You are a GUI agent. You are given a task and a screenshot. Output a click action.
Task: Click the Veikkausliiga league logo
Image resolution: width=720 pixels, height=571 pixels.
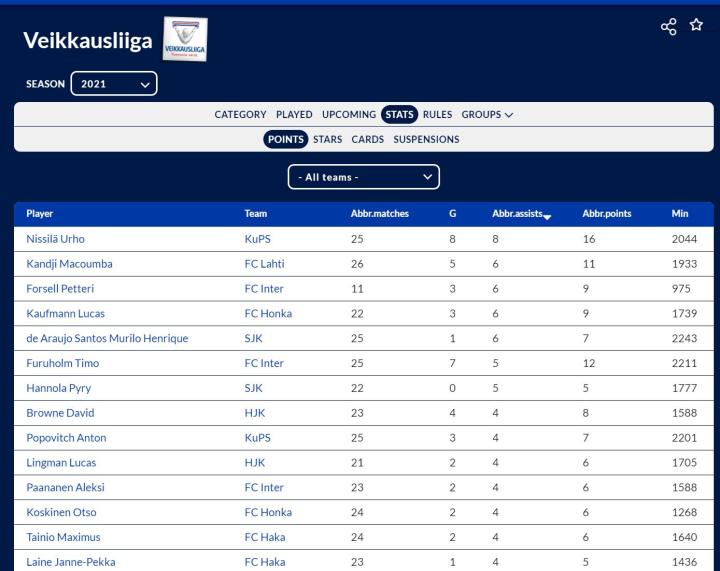[184, 39]
